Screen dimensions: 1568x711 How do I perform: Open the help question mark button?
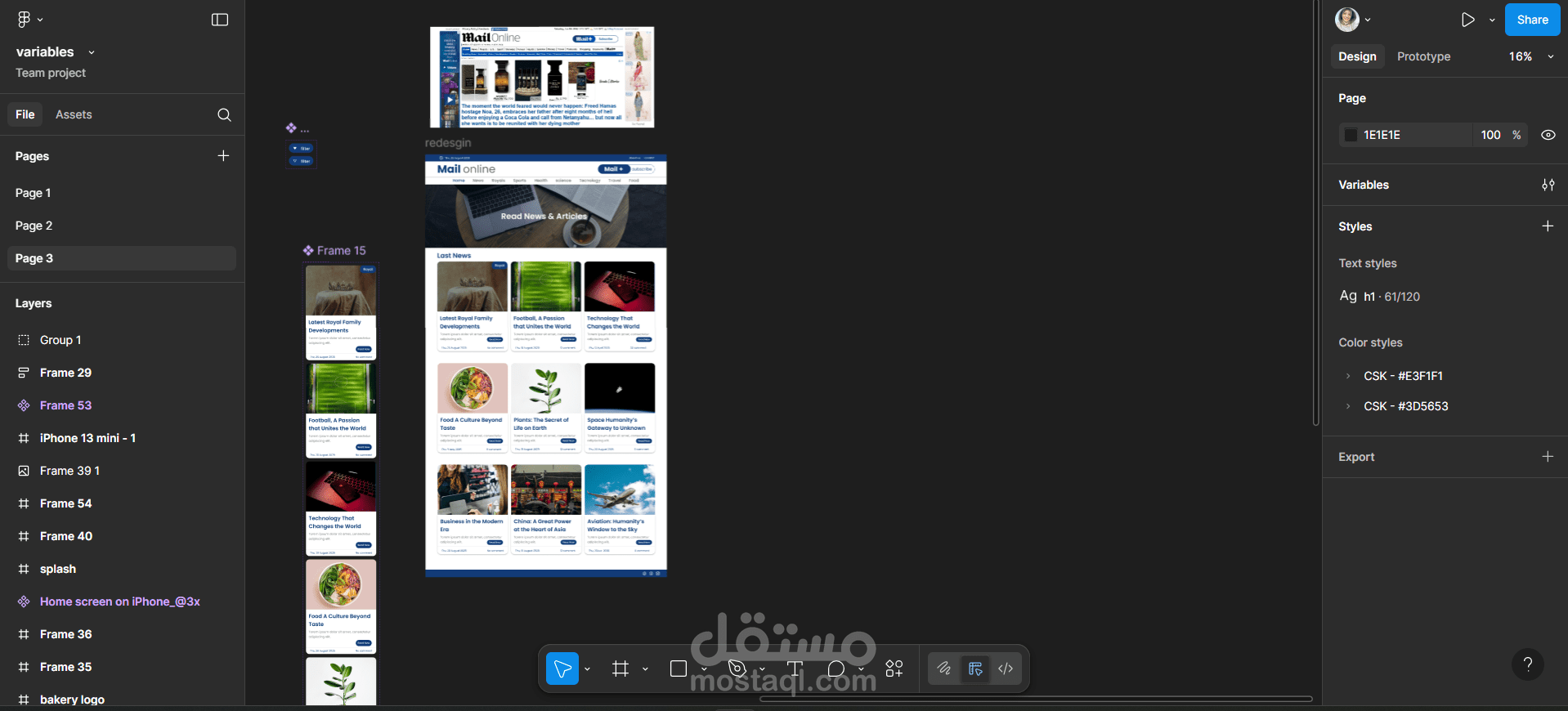[1527, 664]
